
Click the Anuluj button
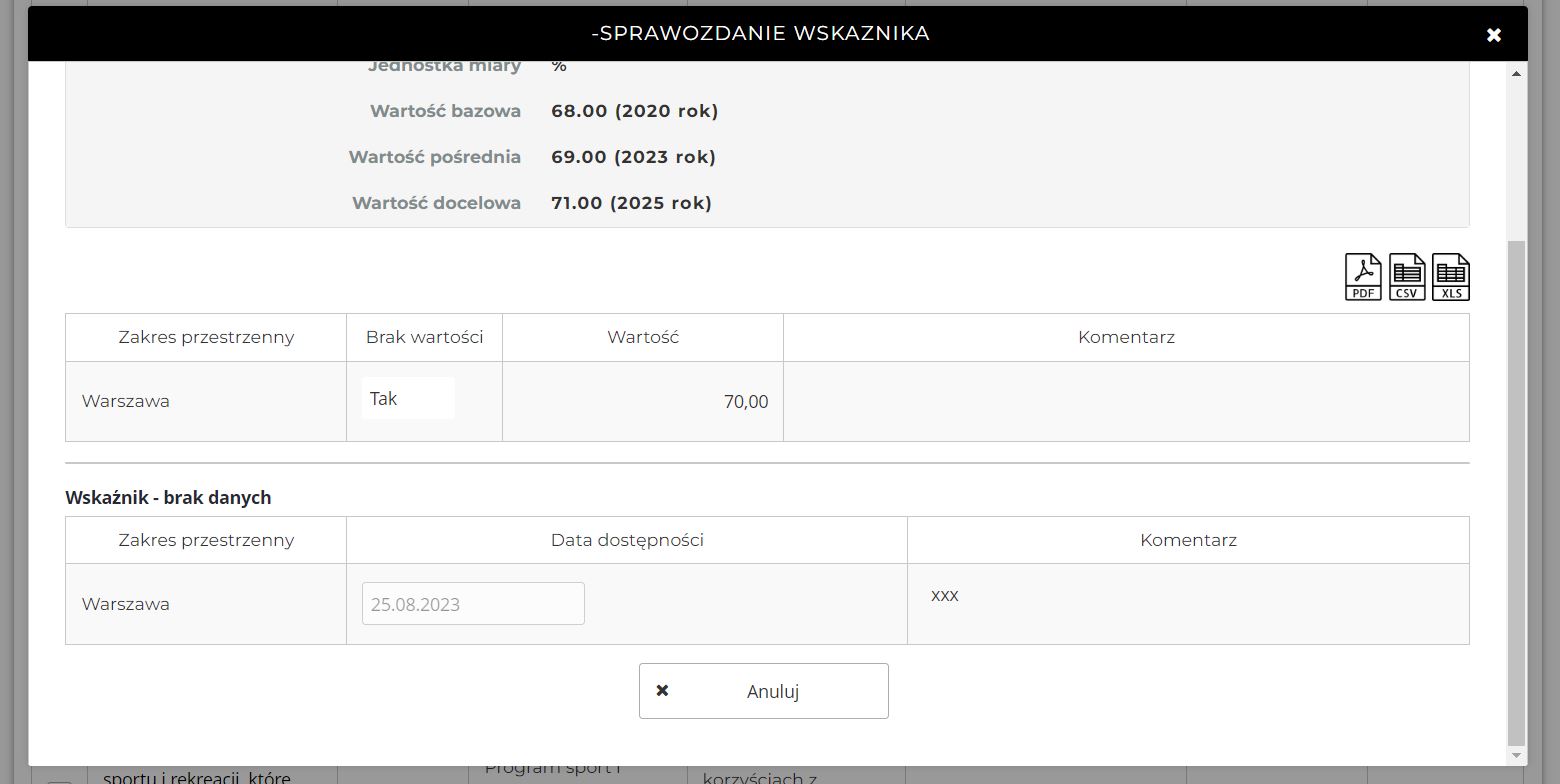[763, 691]
